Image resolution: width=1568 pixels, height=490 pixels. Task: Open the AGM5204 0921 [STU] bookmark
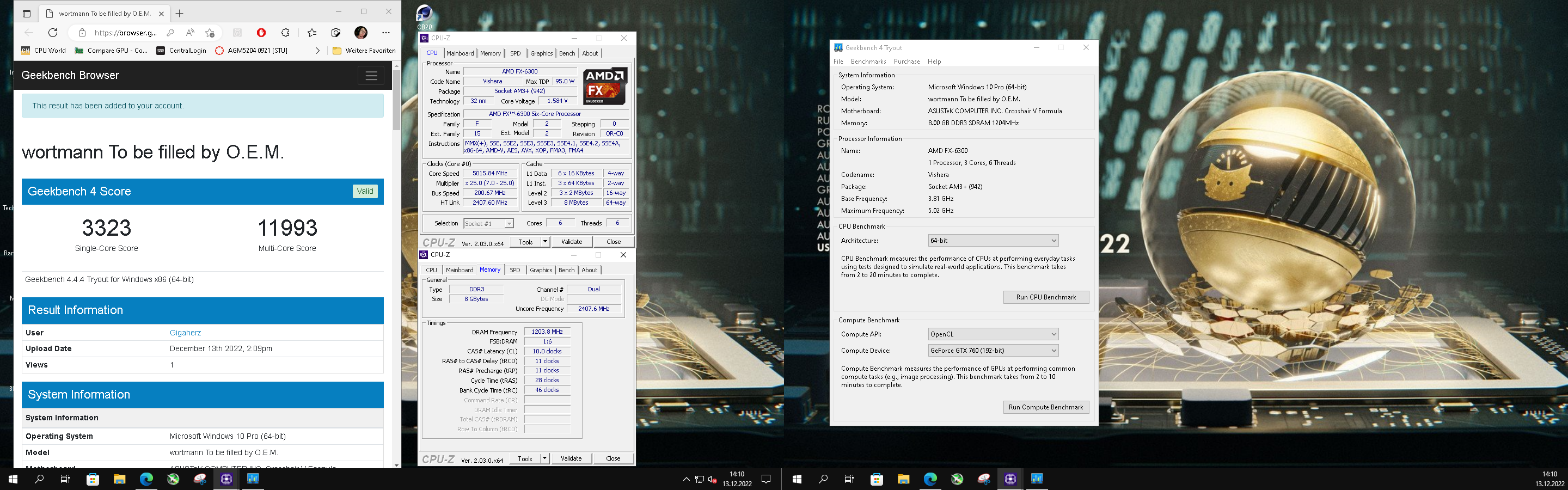click(x=252, y=51)
